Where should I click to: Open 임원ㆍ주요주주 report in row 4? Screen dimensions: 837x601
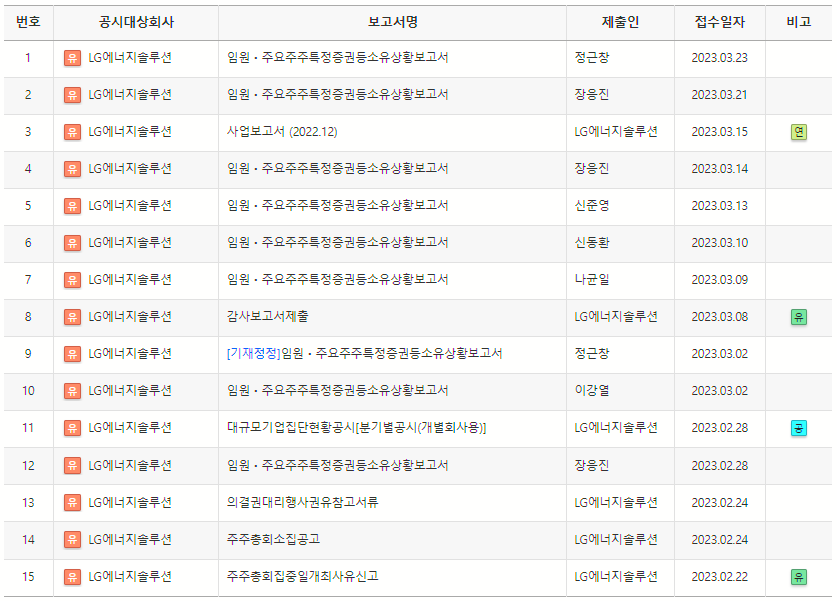337,169
